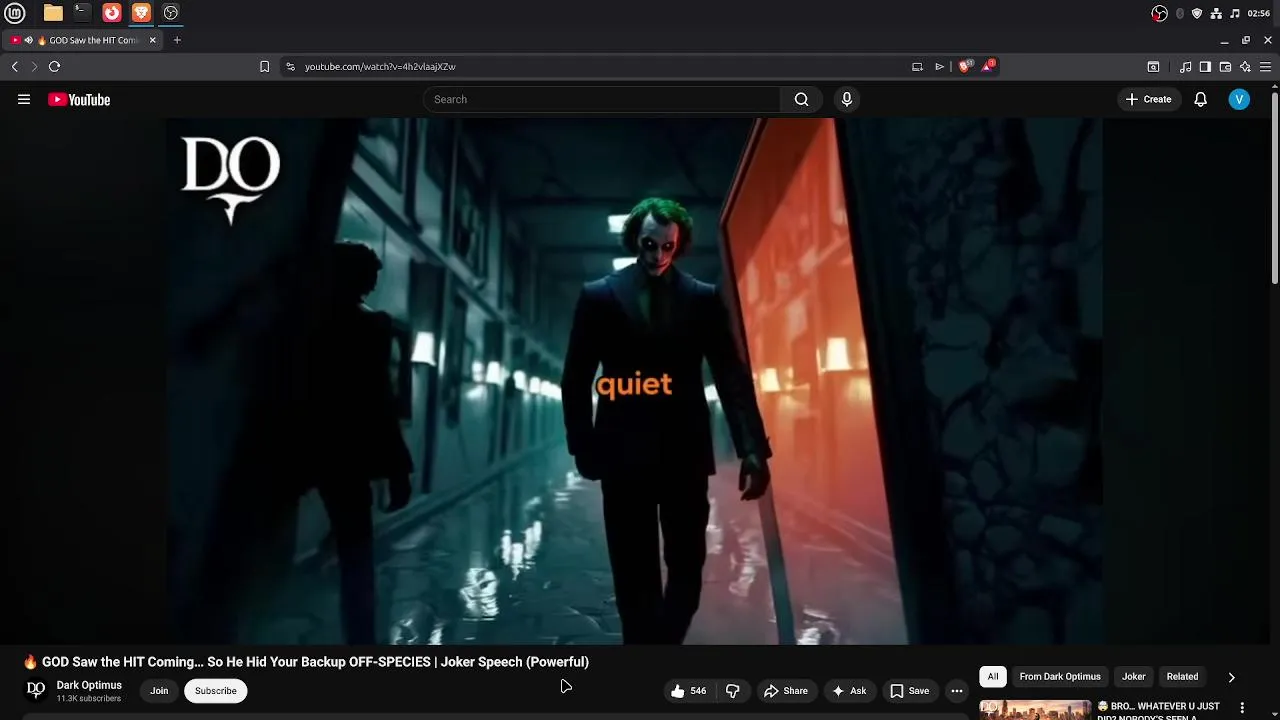Open YouTube notifications bell
Image resolution: width=1280 pixels, height=720 pixels.
tap(1200, 99)
